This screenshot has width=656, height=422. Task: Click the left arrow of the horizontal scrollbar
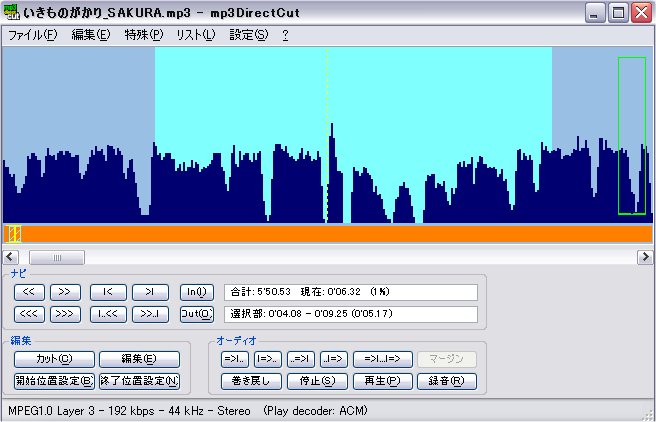coord(11,257)
